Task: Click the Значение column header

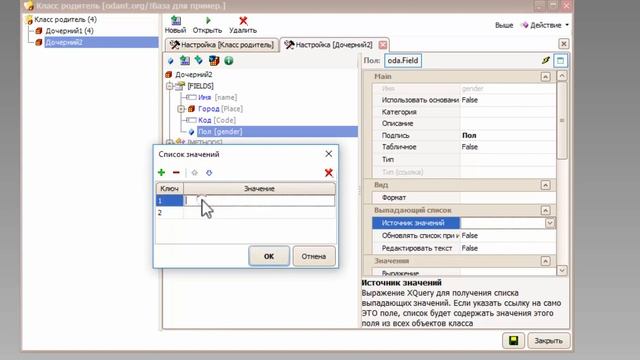Action: click(x=260, y=189)
